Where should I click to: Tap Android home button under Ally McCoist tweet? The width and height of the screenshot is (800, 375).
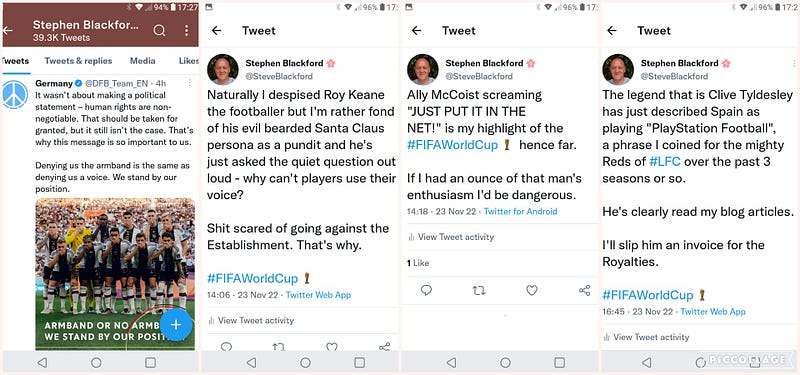(505, 362)
